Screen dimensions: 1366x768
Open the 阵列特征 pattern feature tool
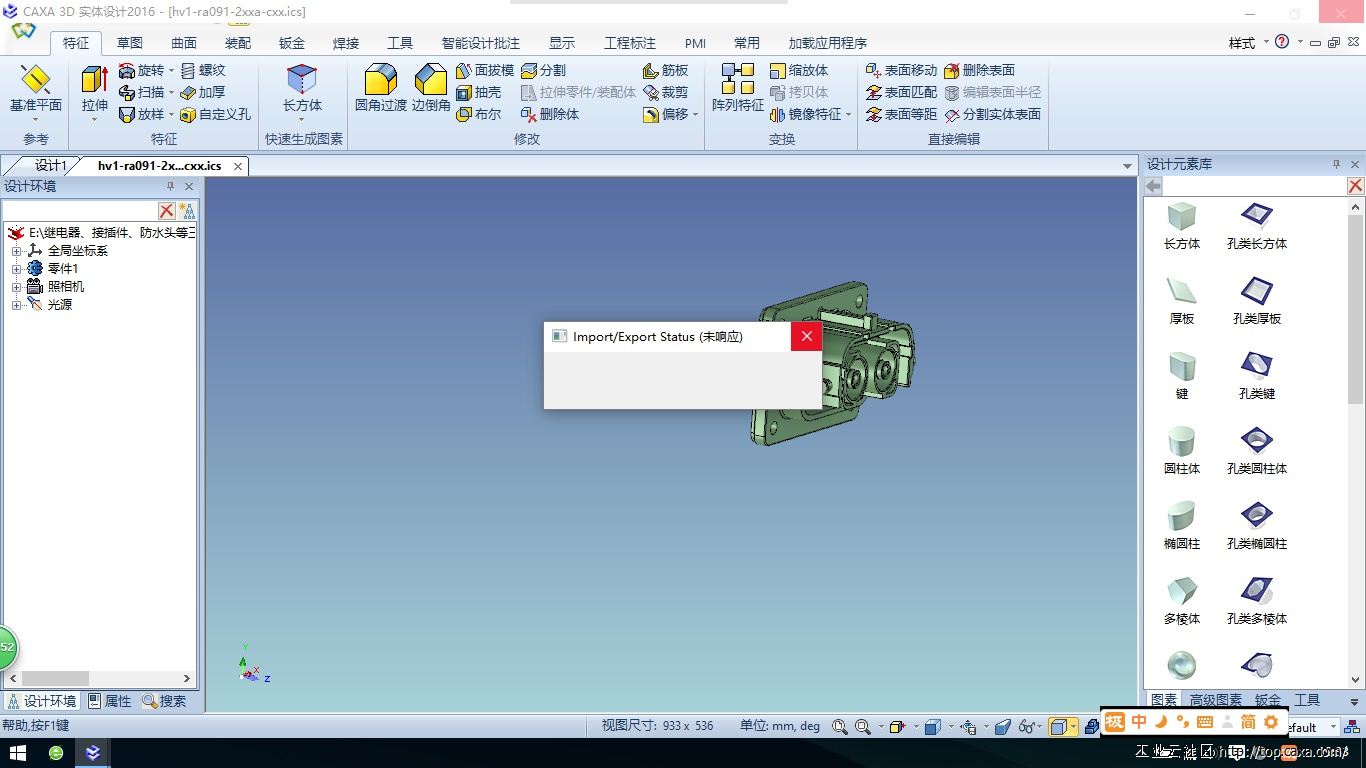pyautogui.click(x=738, y=88)
